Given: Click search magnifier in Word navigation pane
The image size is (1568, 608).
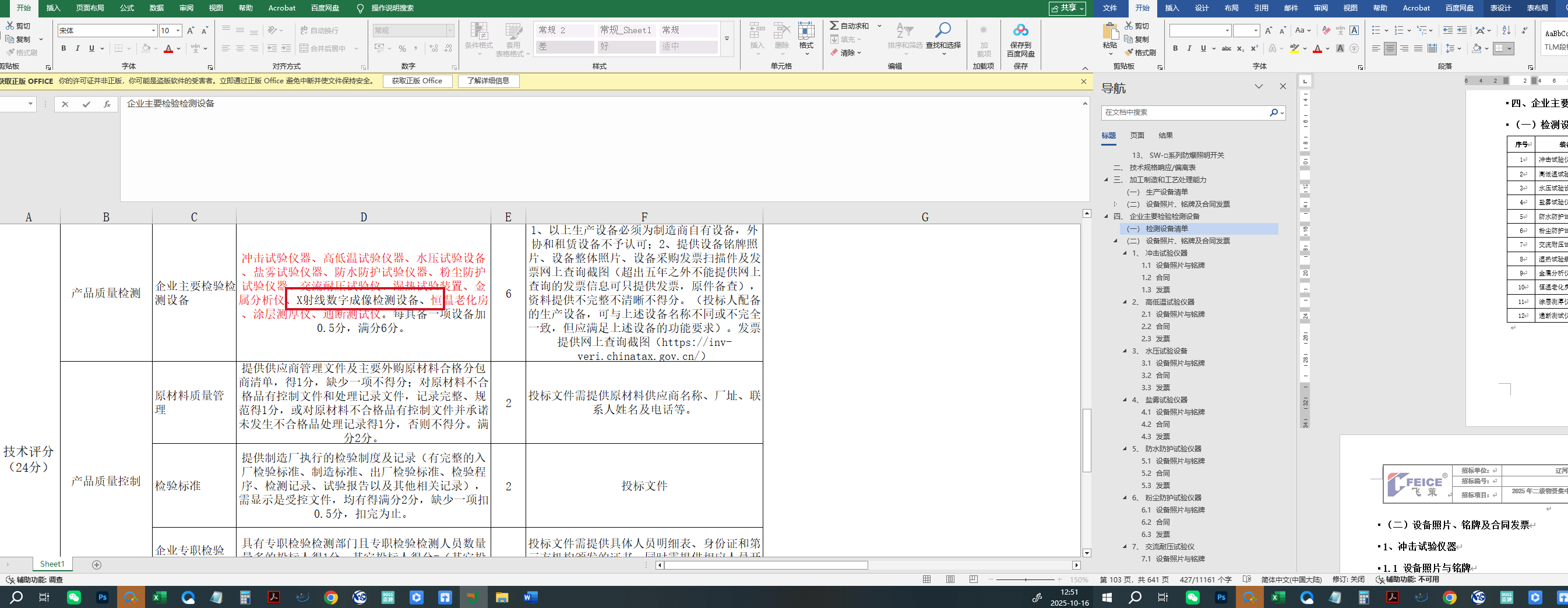Looking at the screenshot, I should click(1273, 112).
